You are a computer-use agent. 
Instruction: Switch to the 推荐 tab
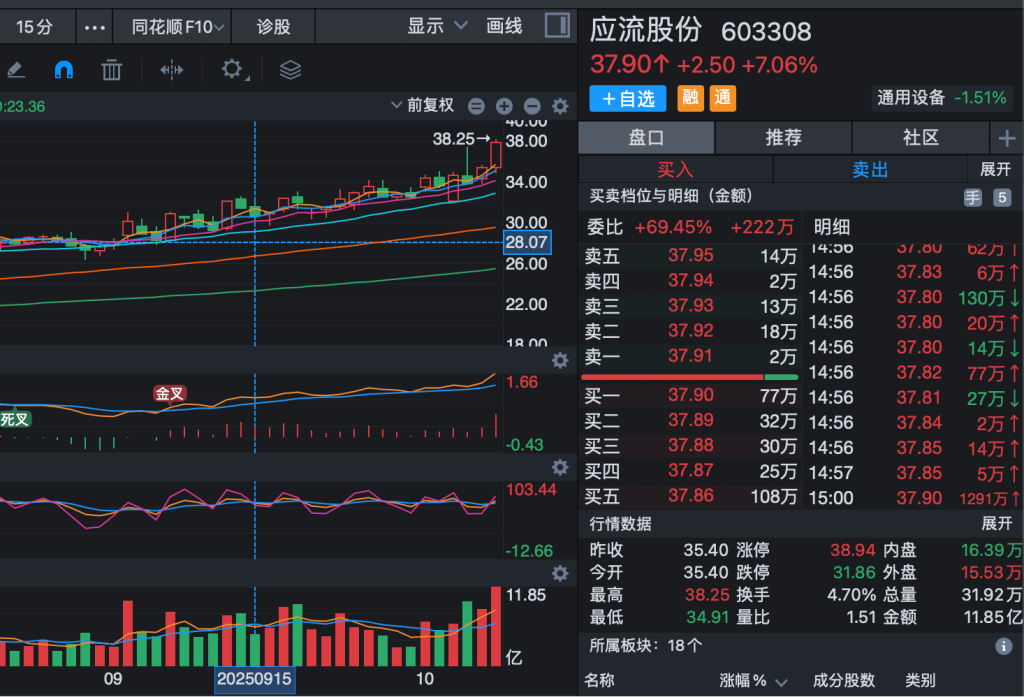coord(783,138)
